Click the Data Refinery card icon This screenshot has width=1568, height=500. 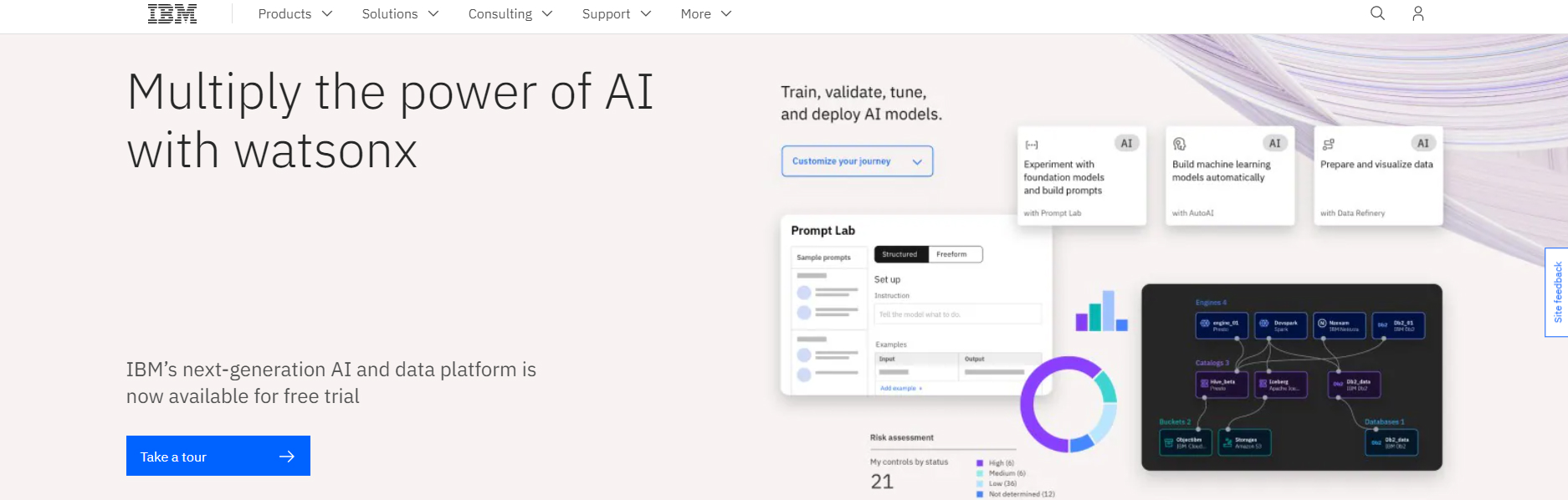pyautogui.click(x=1328, y=144)
